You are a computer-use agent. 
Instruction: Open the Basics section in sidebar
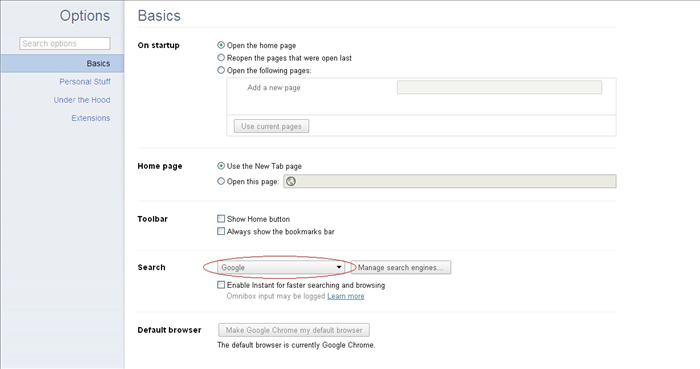(x=62, y=63)
